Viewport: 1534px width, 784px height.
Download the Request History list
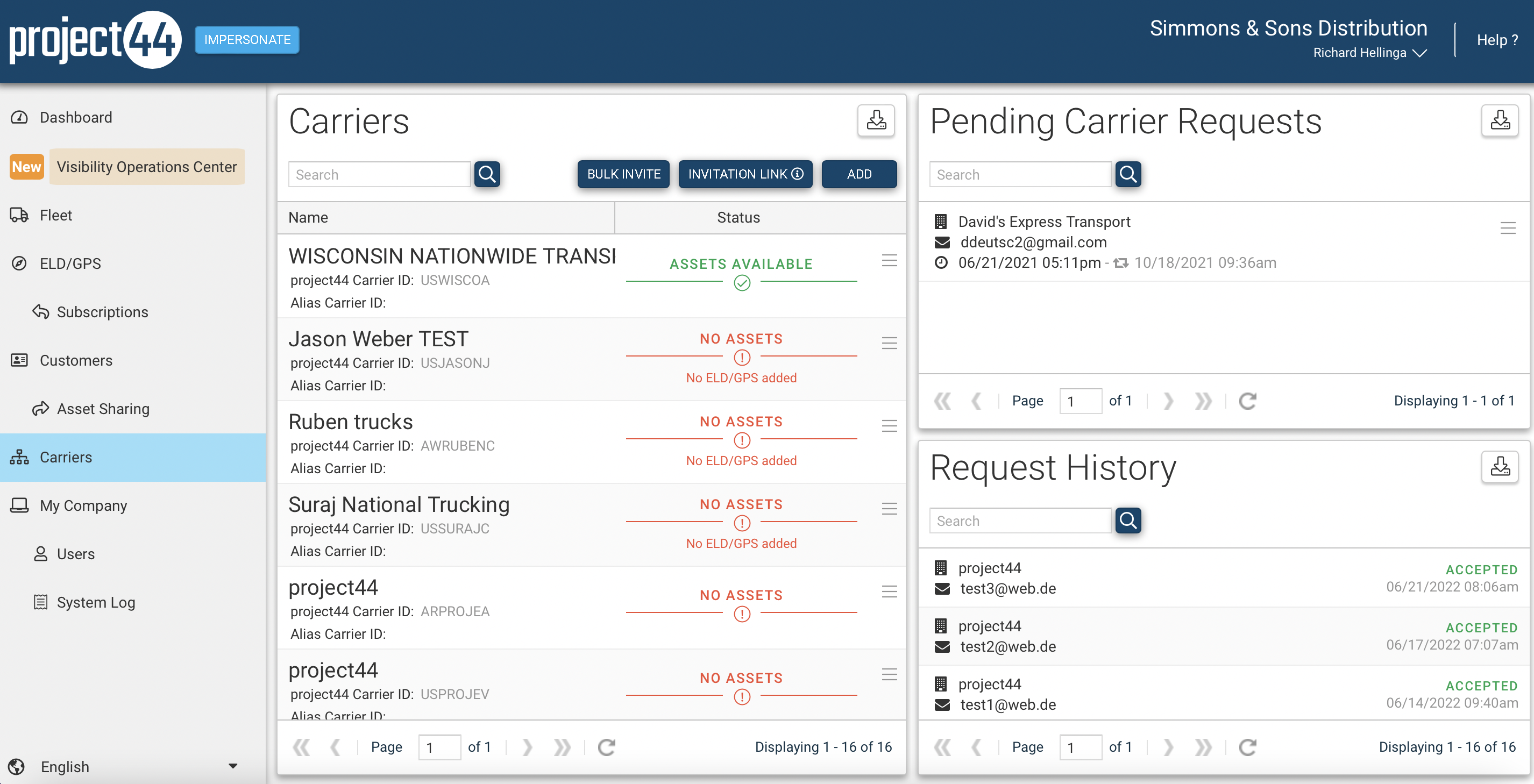point(1500,467)
